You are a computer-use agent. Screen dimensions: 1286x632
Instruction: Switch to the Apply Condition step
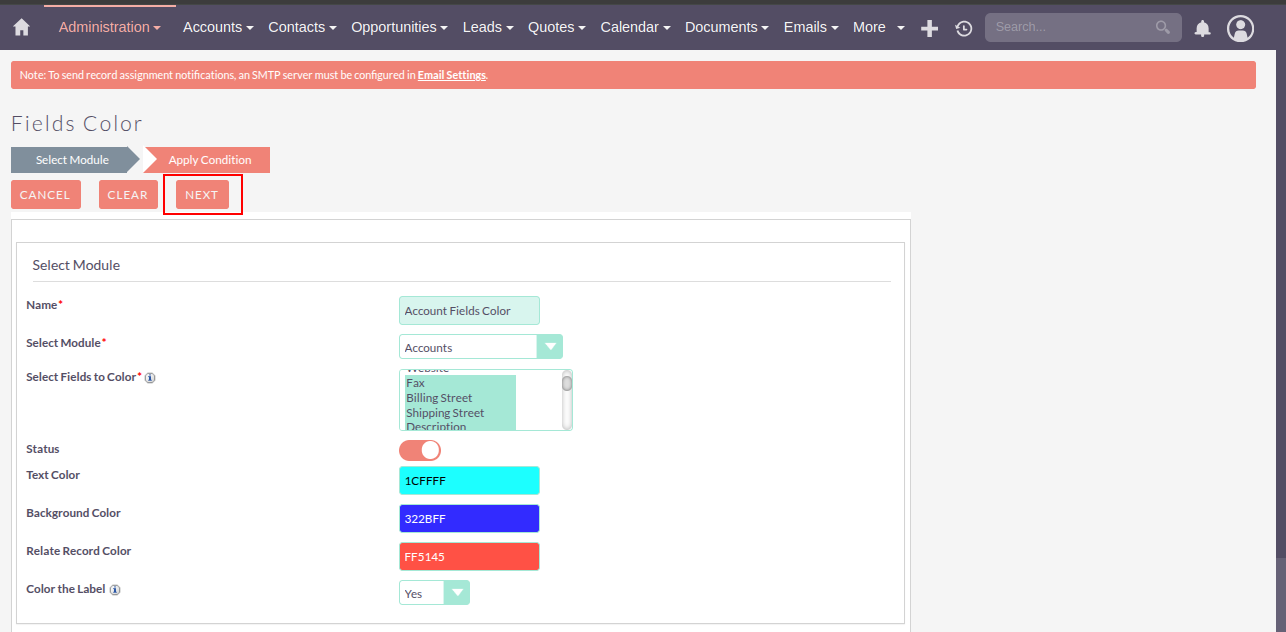click(209, 160)
